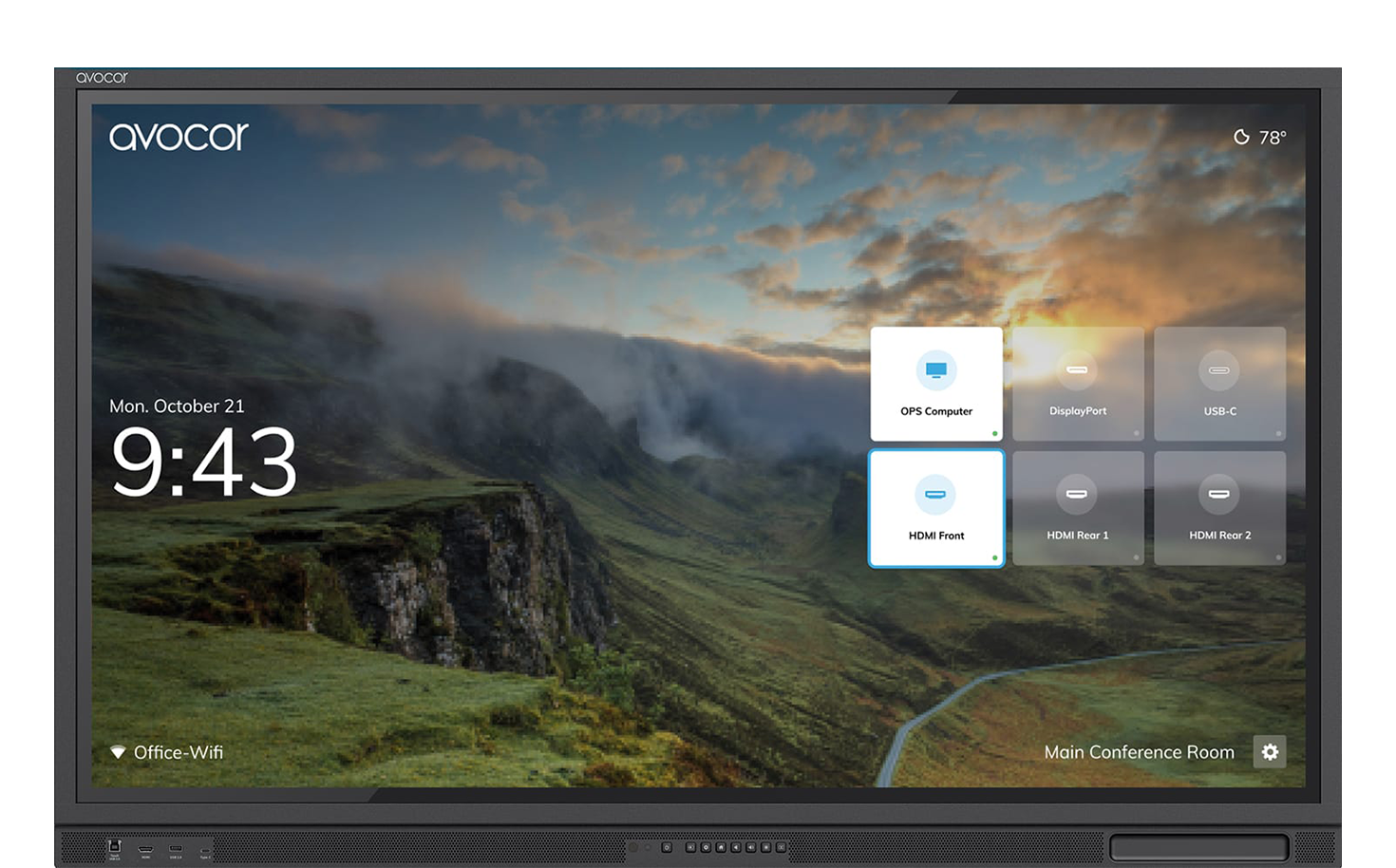Screen dimensions: 1396x868
Task: Click the HDMI Rear 1 port icon
Action: [x=1077, y=495]
